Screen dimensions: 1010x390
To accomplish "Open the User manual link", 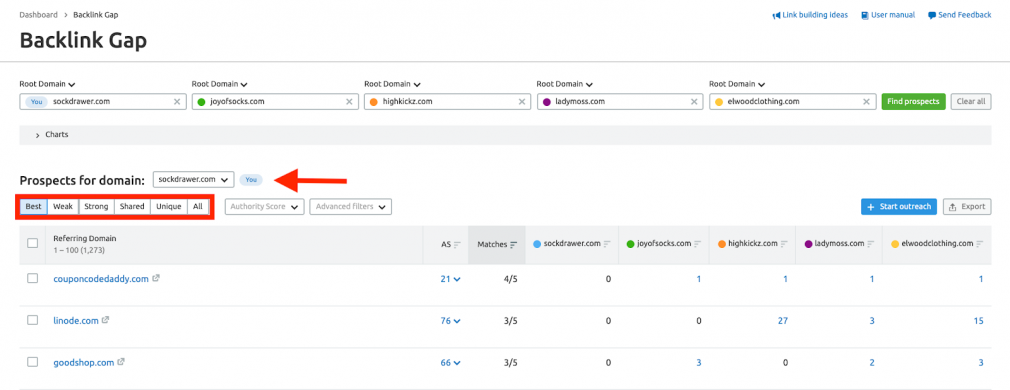I will 888,15.
